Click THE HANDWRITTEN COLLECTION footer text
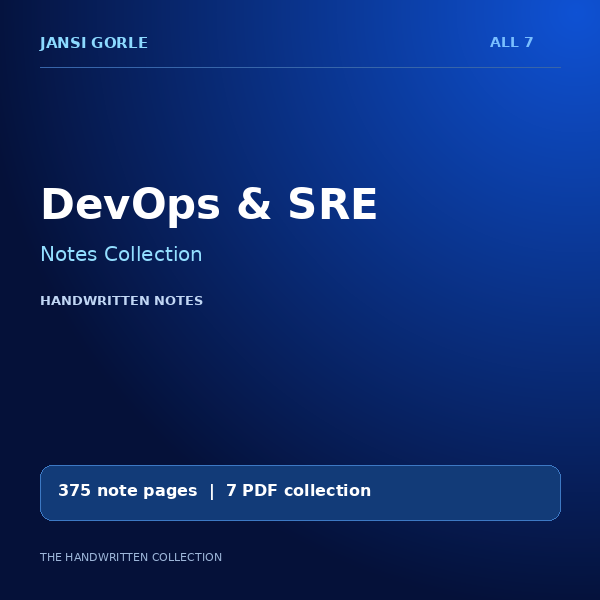The image size is (600, 600). [131, 557]
